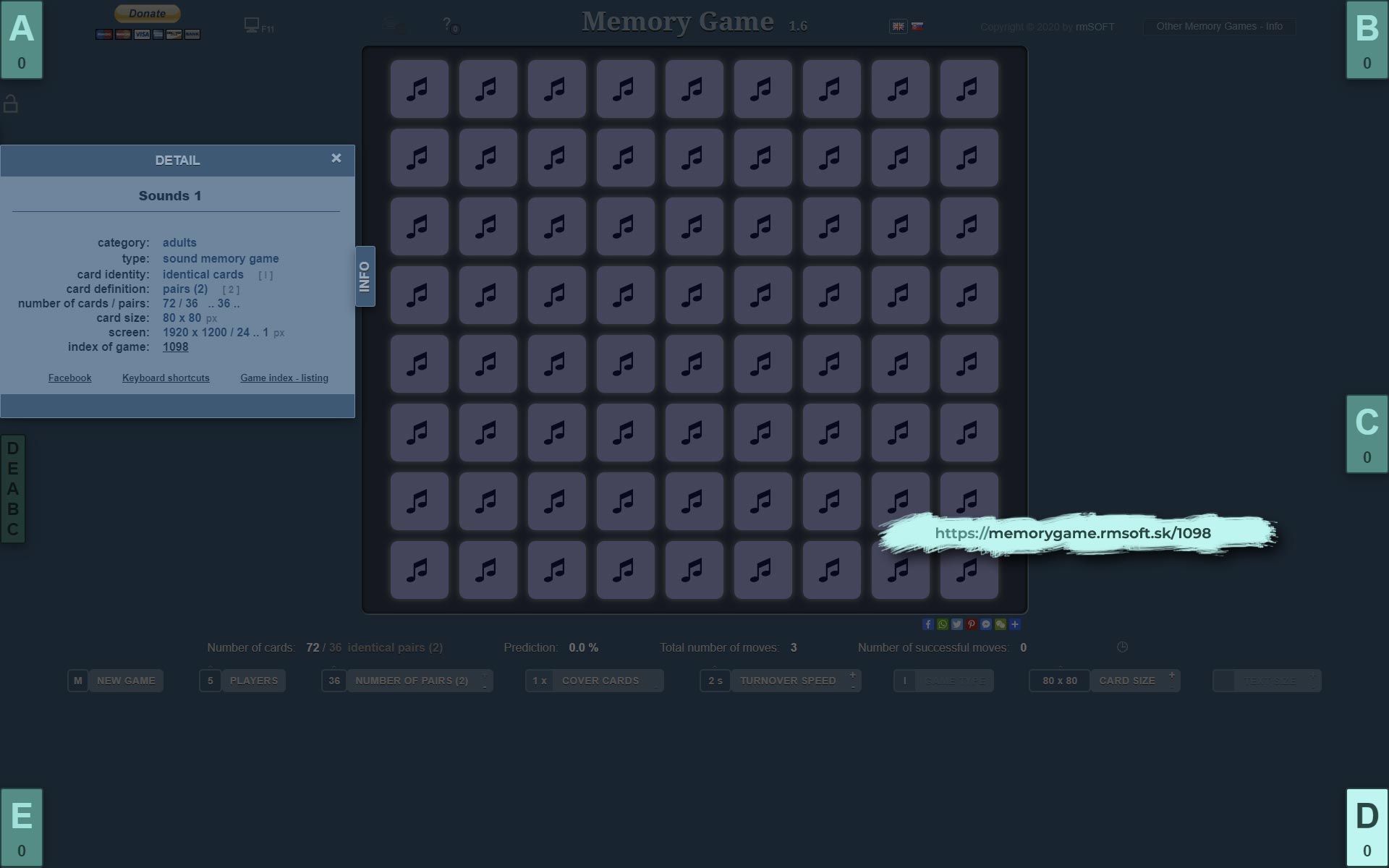
Task: Share the game via Facebook icon
Action: [928, 624]
